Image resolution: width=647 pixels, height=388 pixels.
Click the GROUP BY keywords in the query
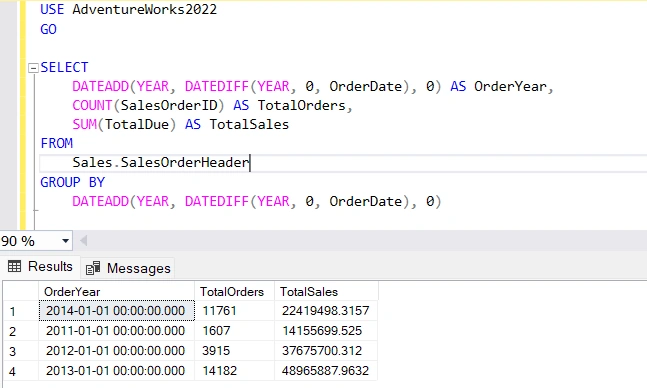73,182
